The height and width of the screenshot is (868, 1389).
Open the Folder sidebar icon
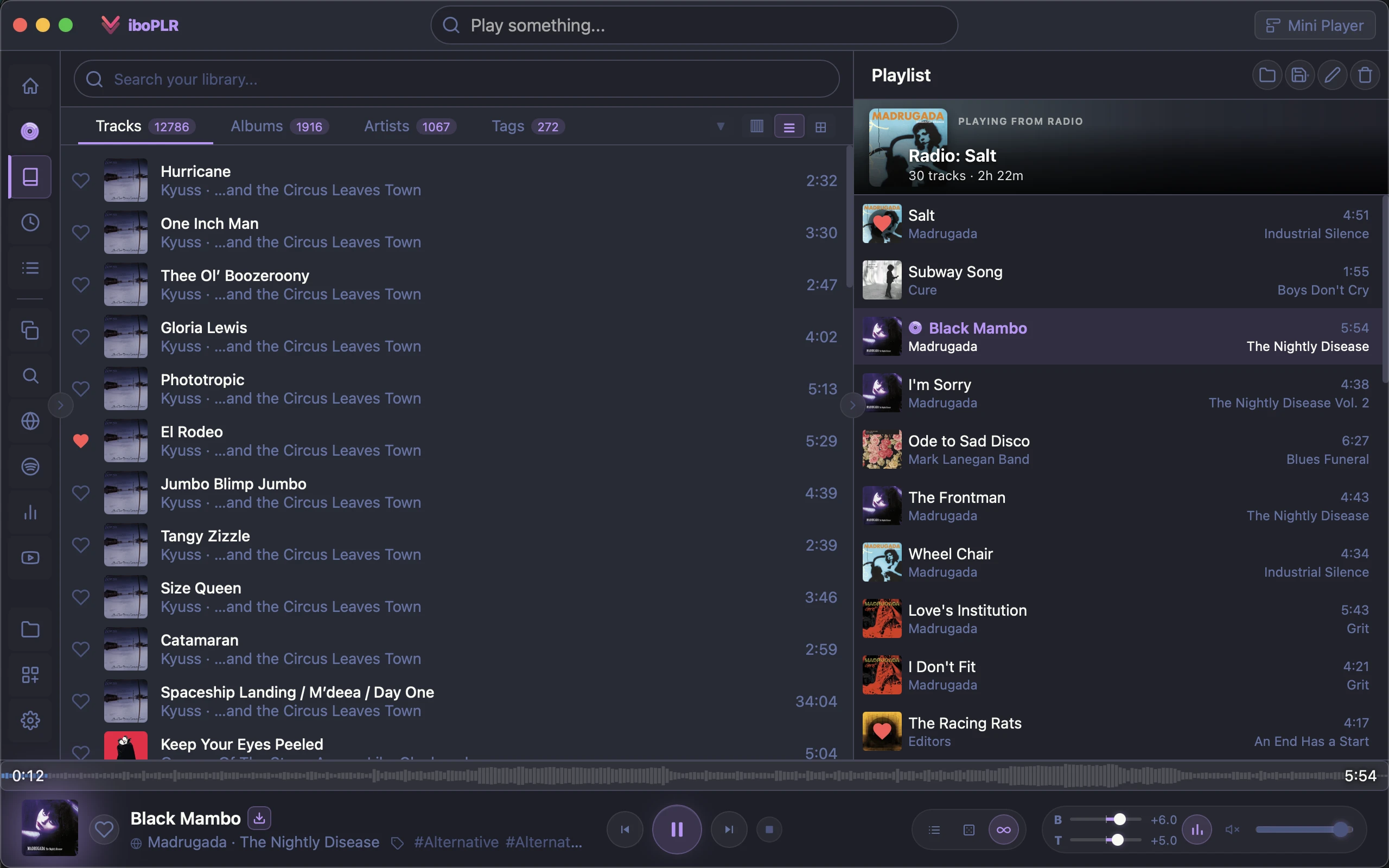[30, 629]
